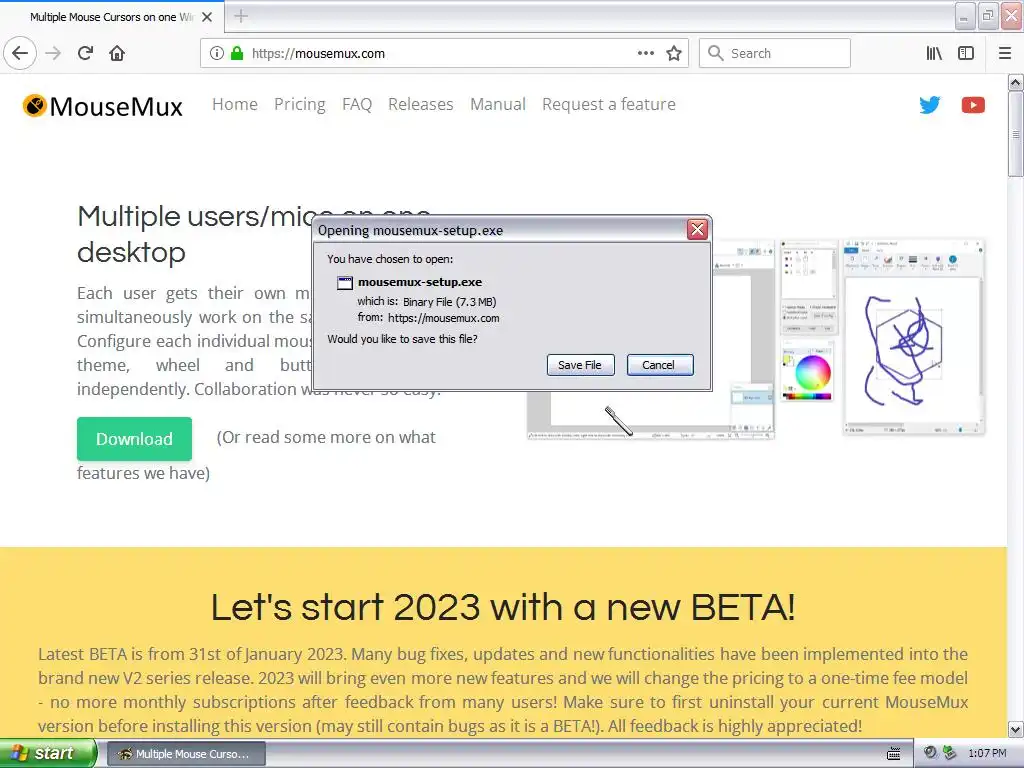Click the 'Would you like to save this file?' text
This screenshot has width=1024, height=768.
[402, 339]
